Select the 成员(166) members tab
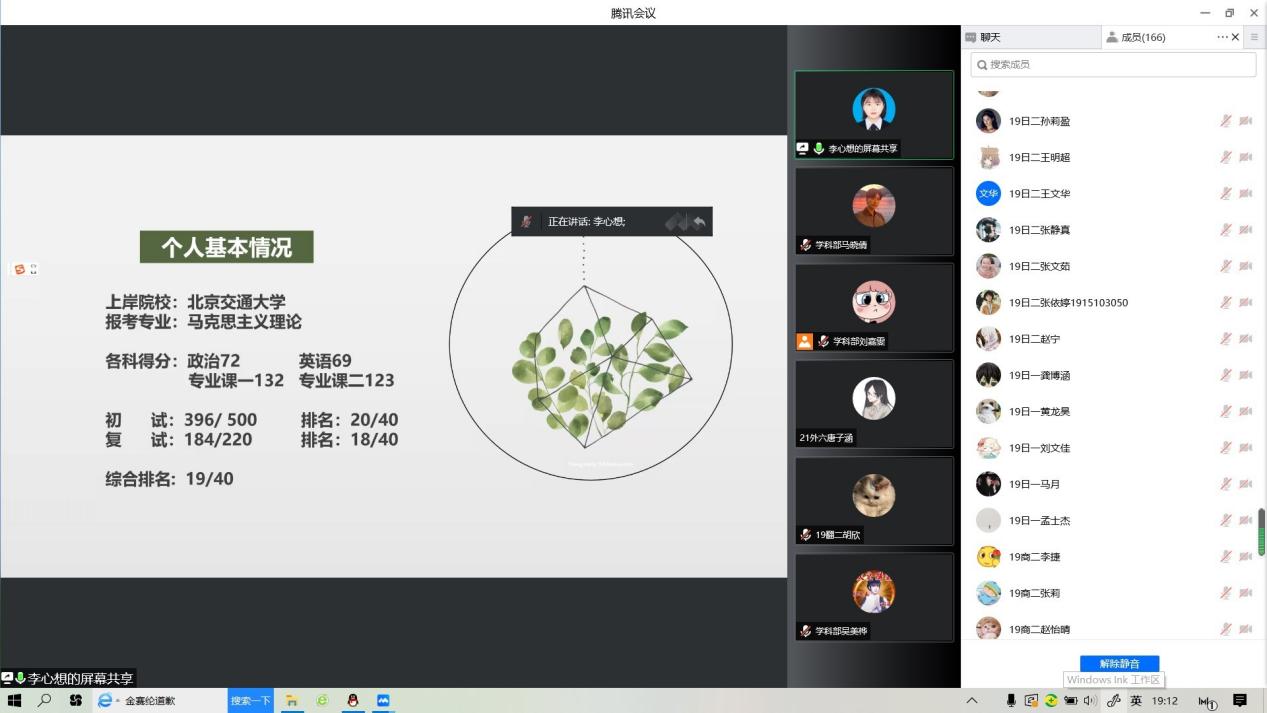 (x=1143, y=37)
